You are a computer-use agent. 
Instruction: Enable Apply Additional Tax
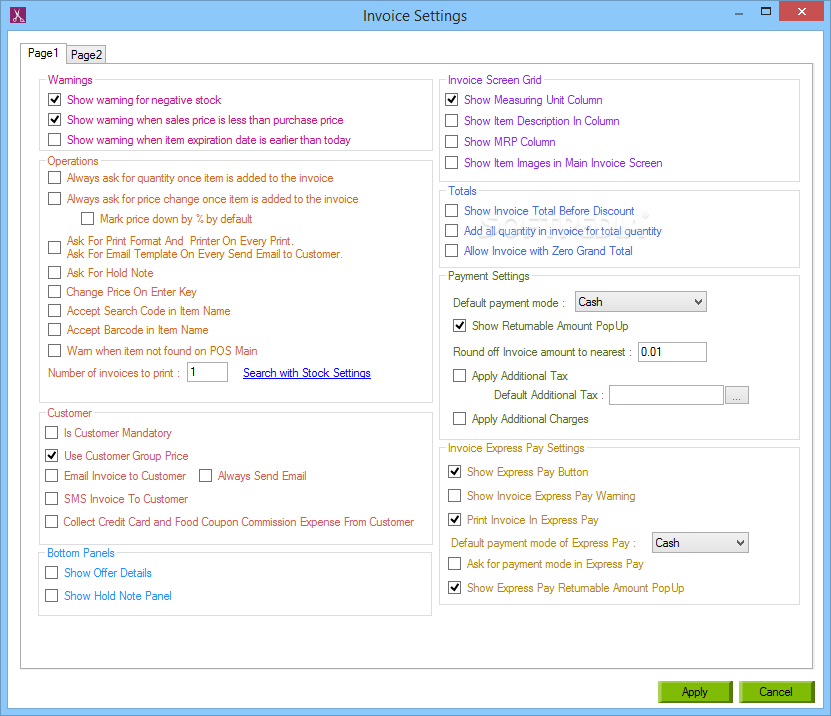point(460,376)
